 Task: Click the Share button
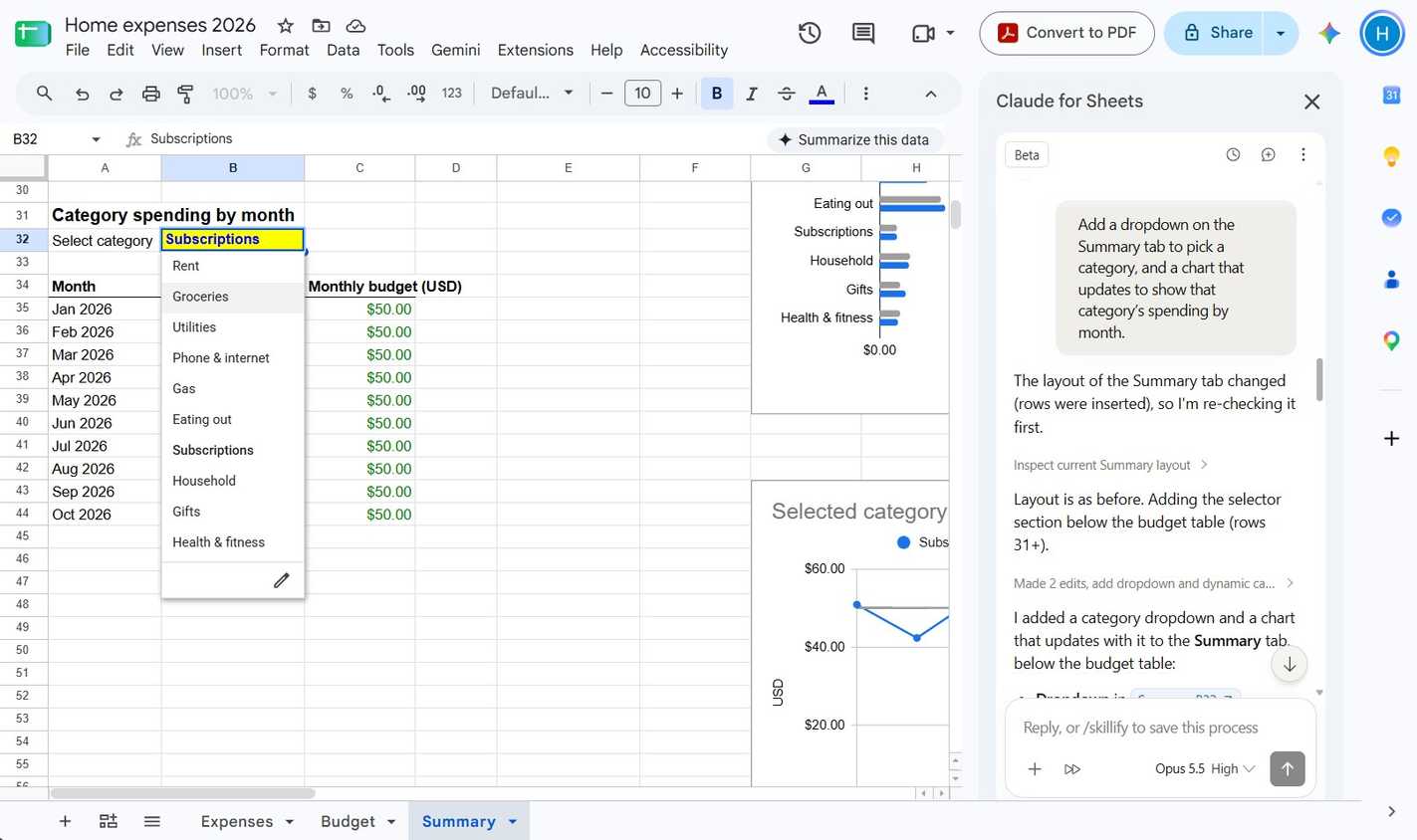1214,33
